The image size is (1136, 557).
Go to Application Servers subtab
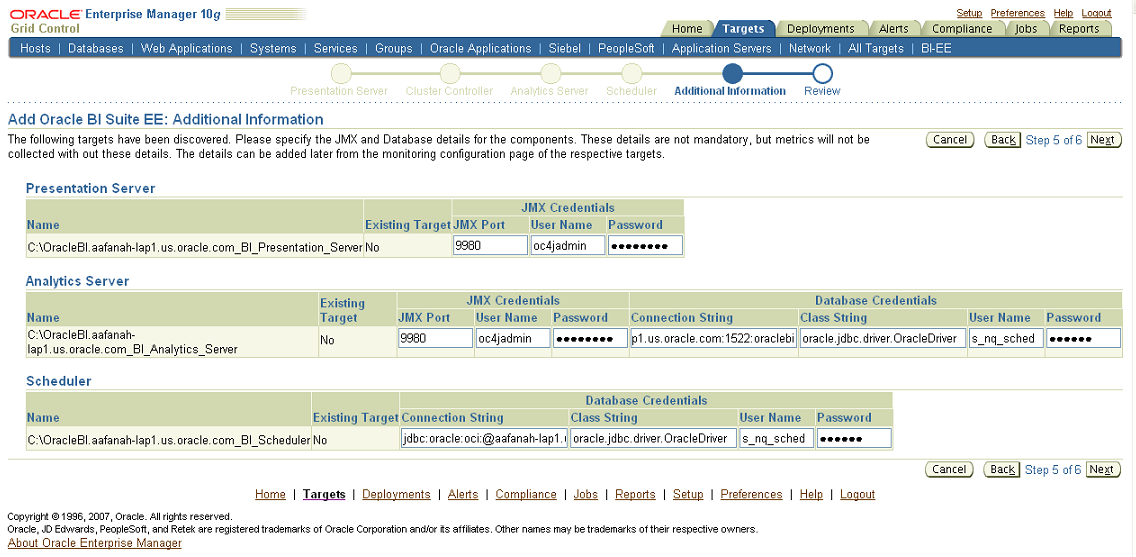(722, 49)
